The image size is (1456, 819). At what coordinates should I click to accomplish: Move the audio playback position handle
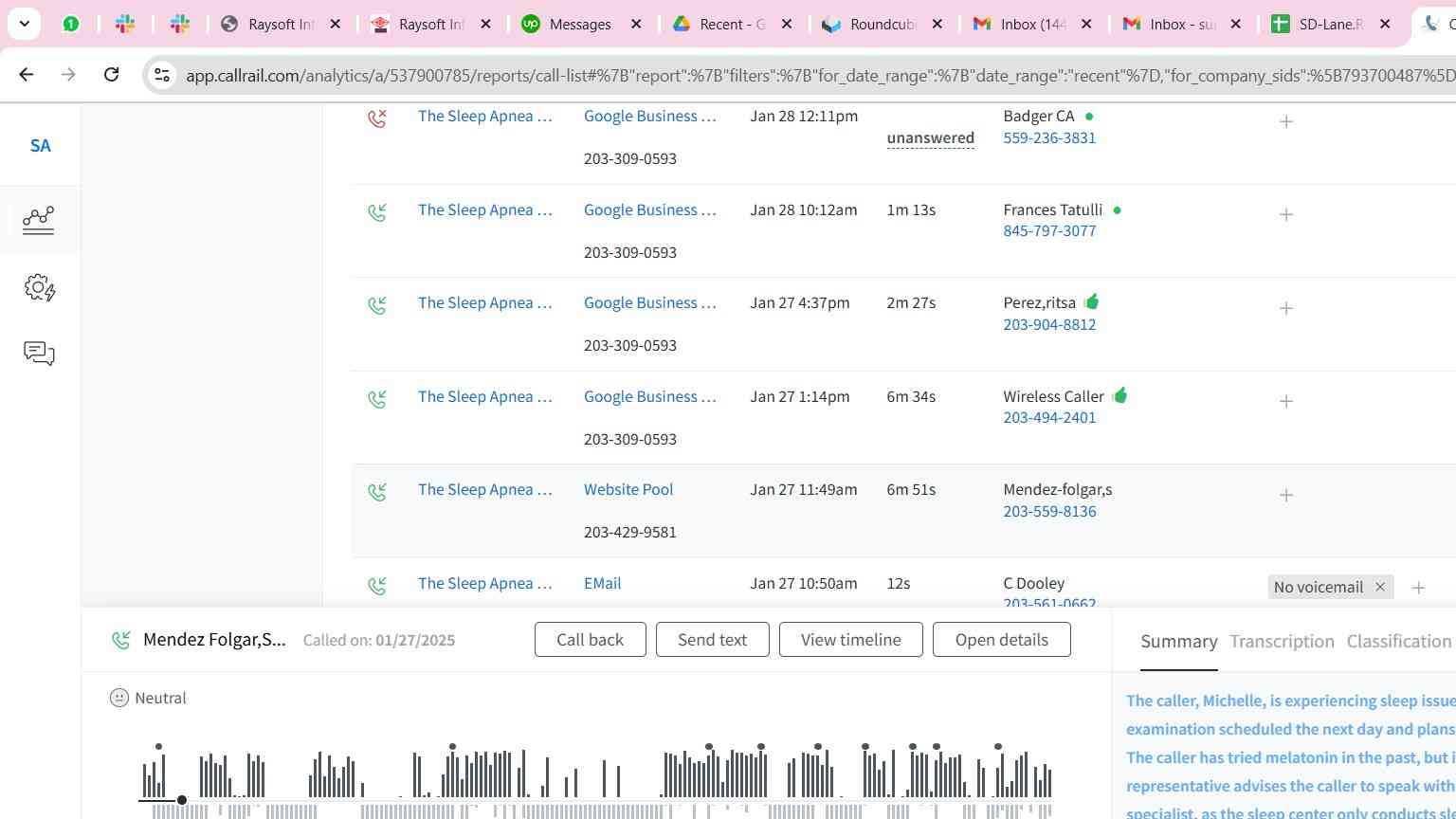click(x=182, y=800)
